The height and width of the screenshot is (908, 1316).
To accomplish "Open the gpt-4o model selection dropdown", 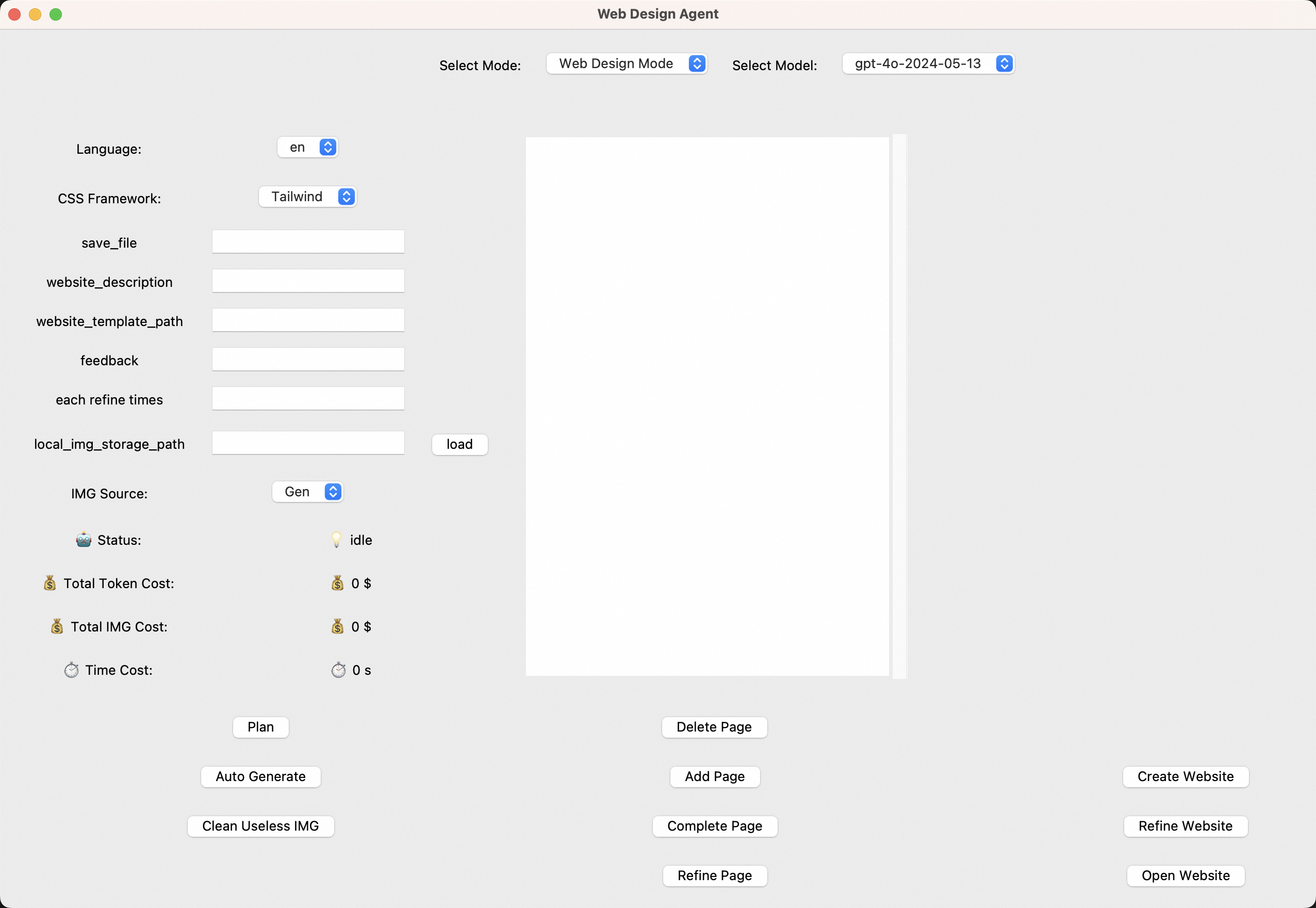I will [x=928, y=64].
